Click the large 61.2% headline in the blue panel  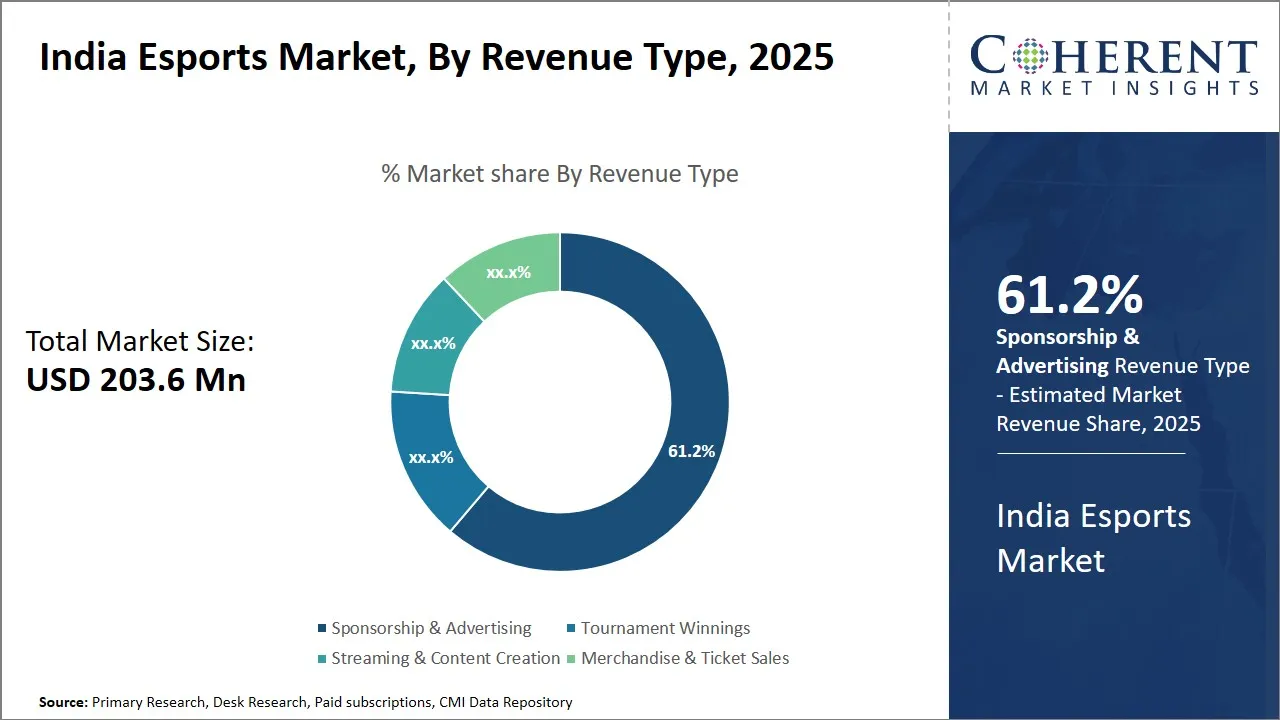click(1069, 296)
